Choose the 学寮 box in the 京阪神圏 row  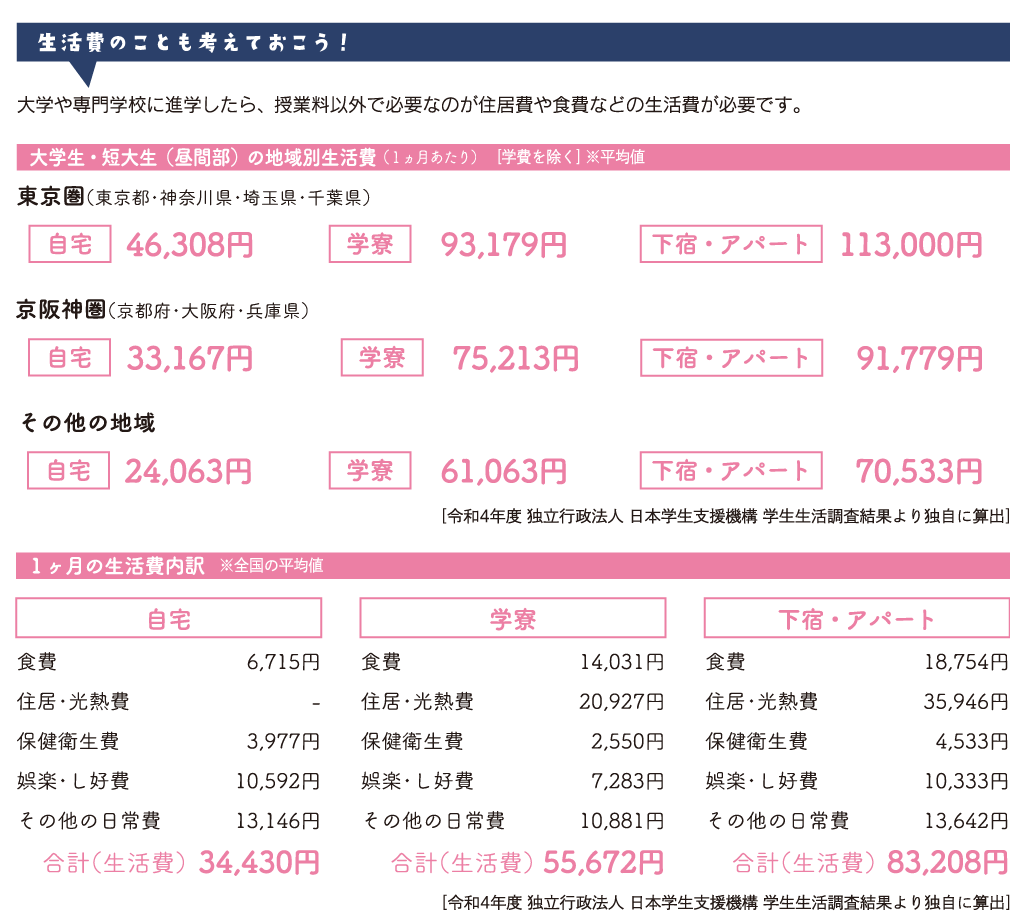pos(382,357)
